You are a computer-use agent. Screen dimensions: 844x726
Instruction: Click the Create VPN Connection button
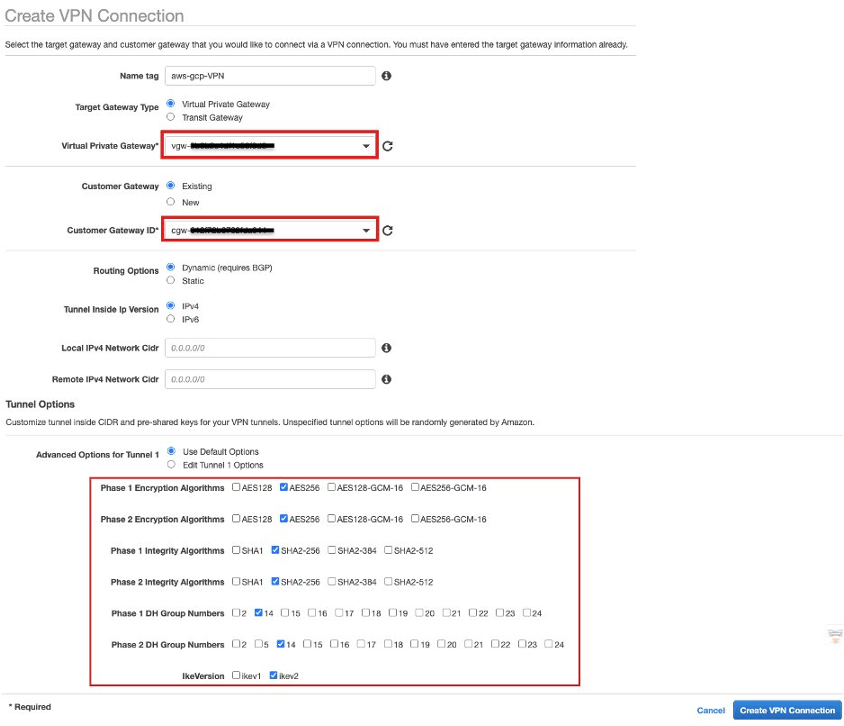tap(787, 710)
